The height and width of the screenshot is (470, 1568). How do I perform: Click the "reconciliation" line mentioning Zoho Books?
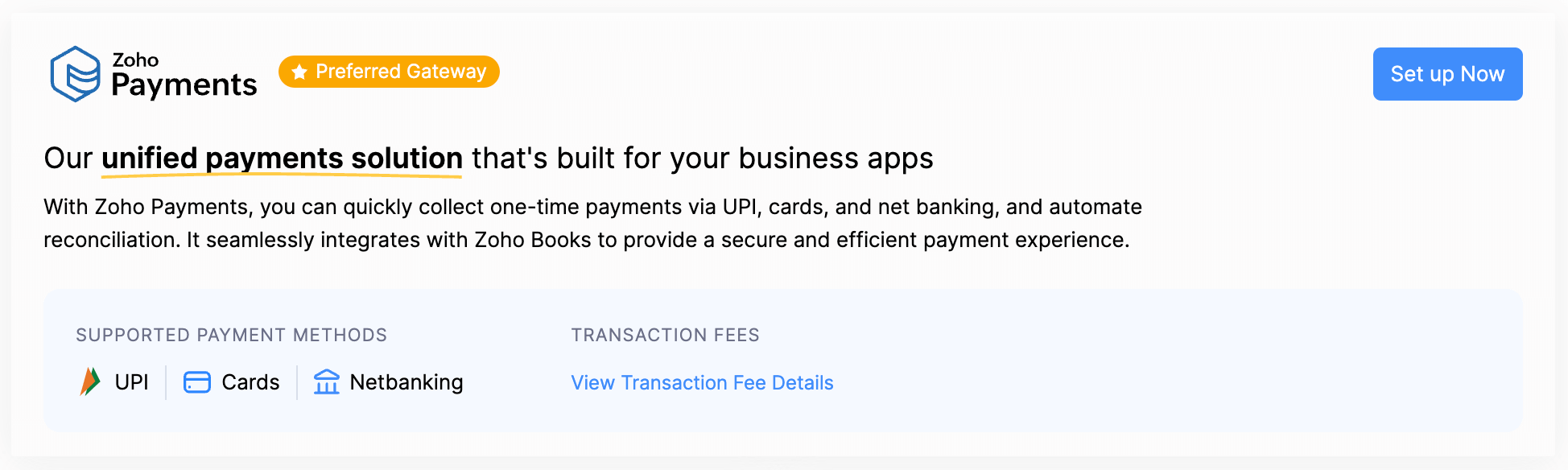pos(586,240)
